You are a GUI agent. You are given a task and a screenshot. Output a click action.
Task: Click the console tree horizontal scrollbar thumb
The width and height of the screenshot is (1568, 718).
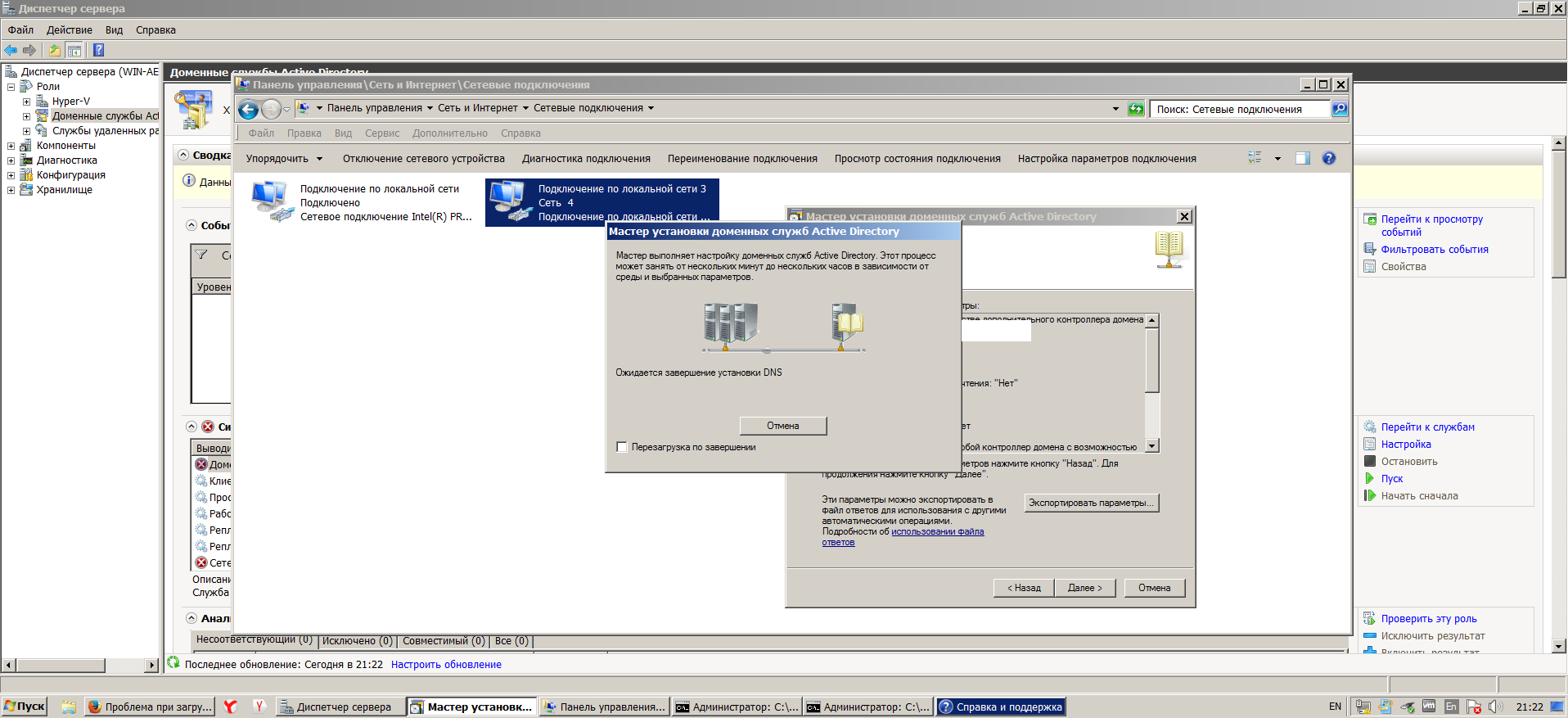point(61,666)
